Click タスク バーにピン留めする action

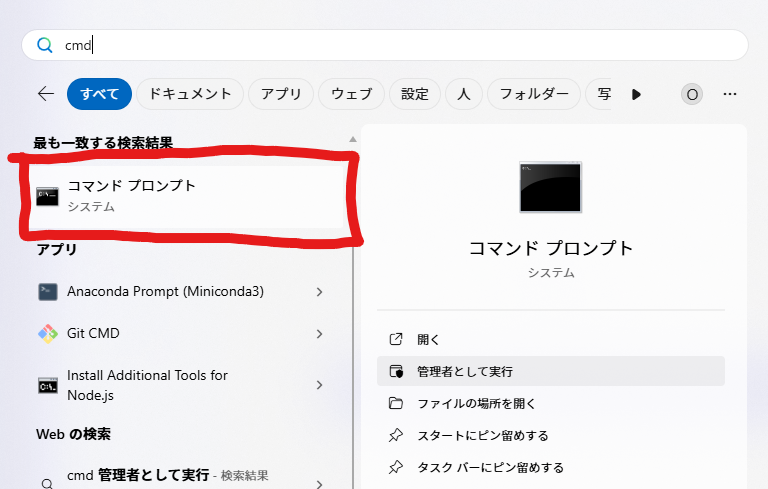[x=551, y=467]
